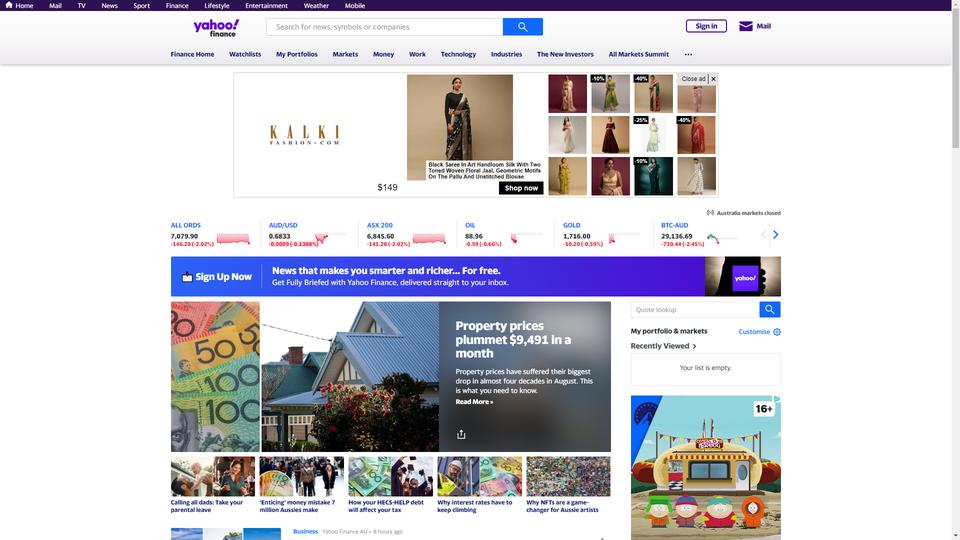Open HECS-HELP debt article thumbnail
Viewport: 960px width, 540px height.
coord(390,476)
